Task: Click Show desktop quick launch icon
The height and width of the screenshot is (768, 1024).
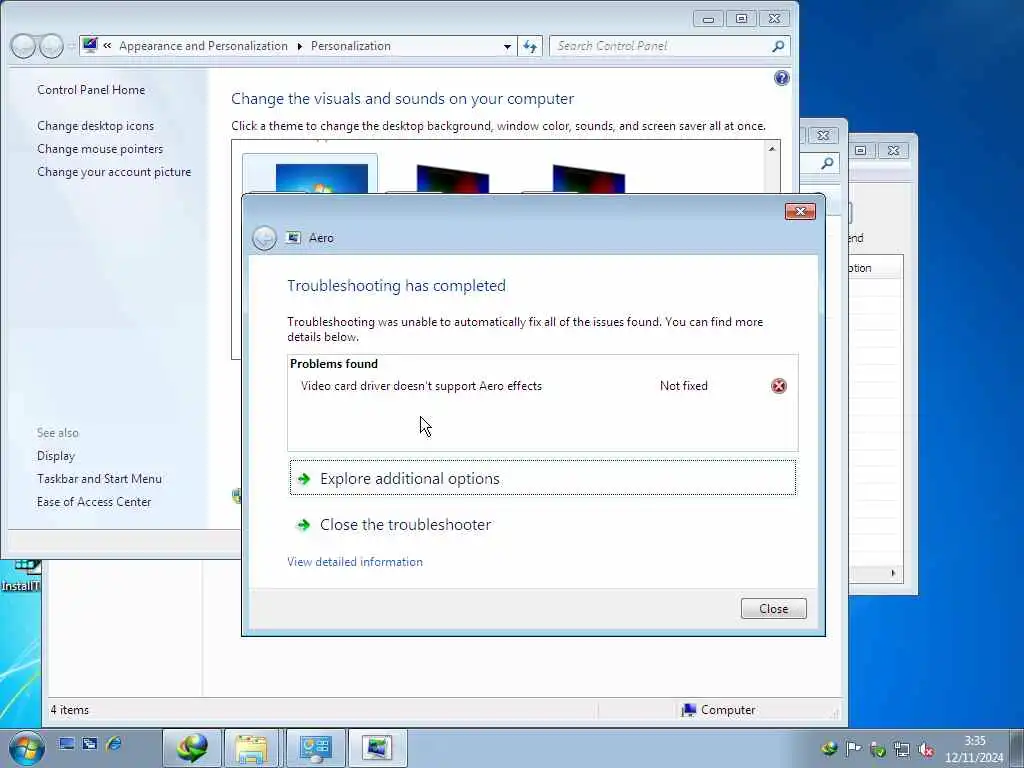Action: (66, 743)
